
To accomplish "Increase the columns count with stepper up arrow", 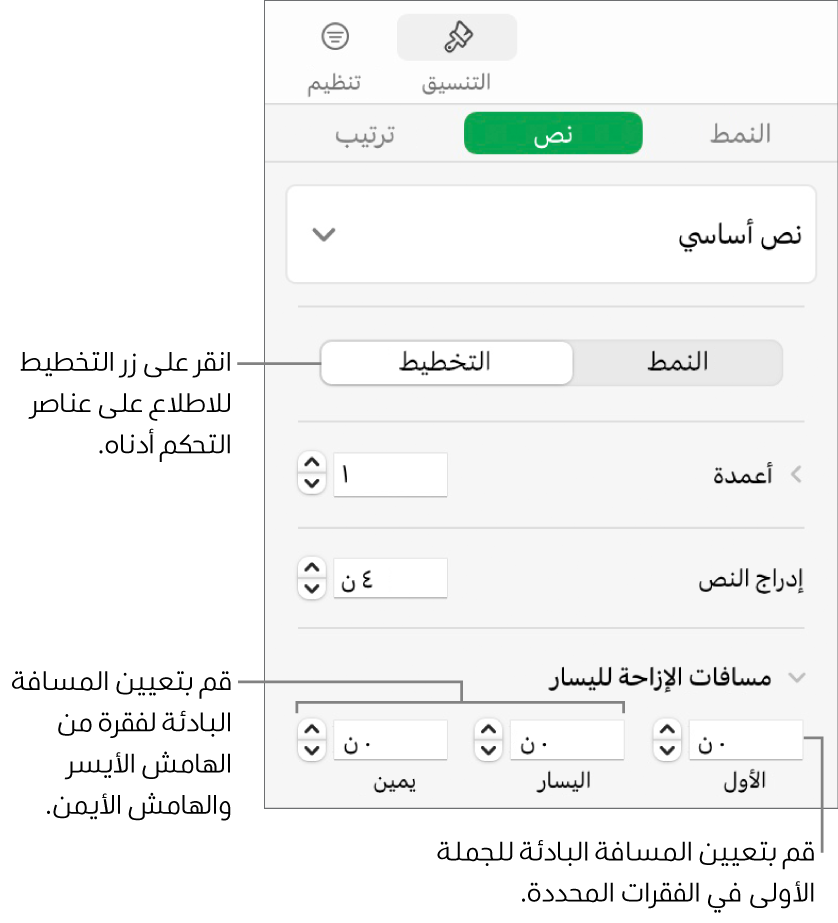I will pos(312,466).
